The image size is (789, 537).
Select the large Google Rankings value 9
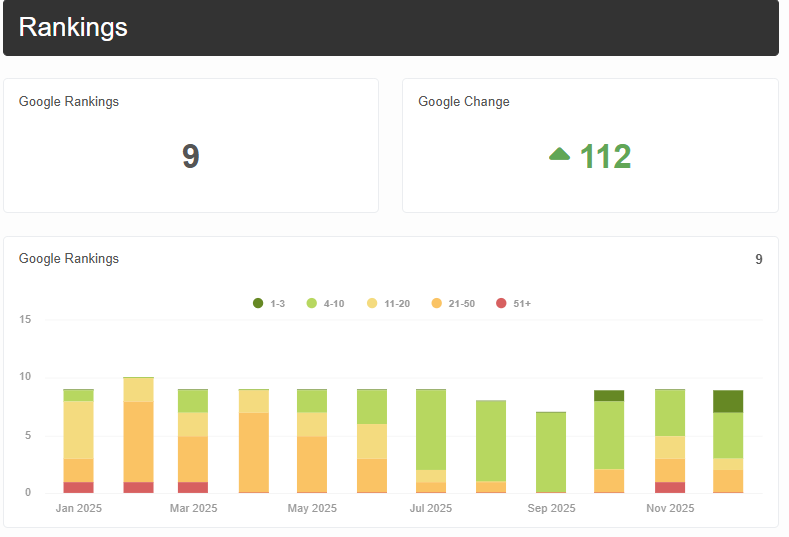coord(191,156)
